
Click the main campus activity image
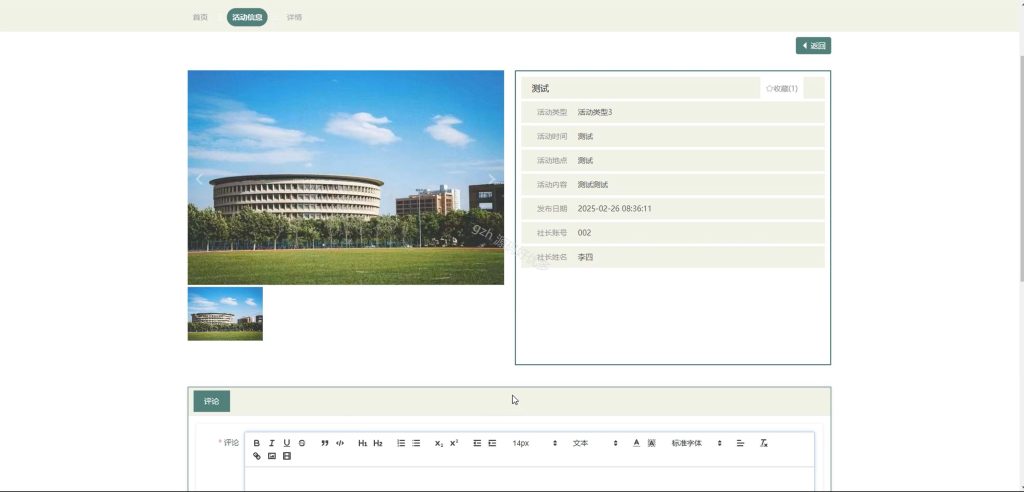[x=345, y=177]
